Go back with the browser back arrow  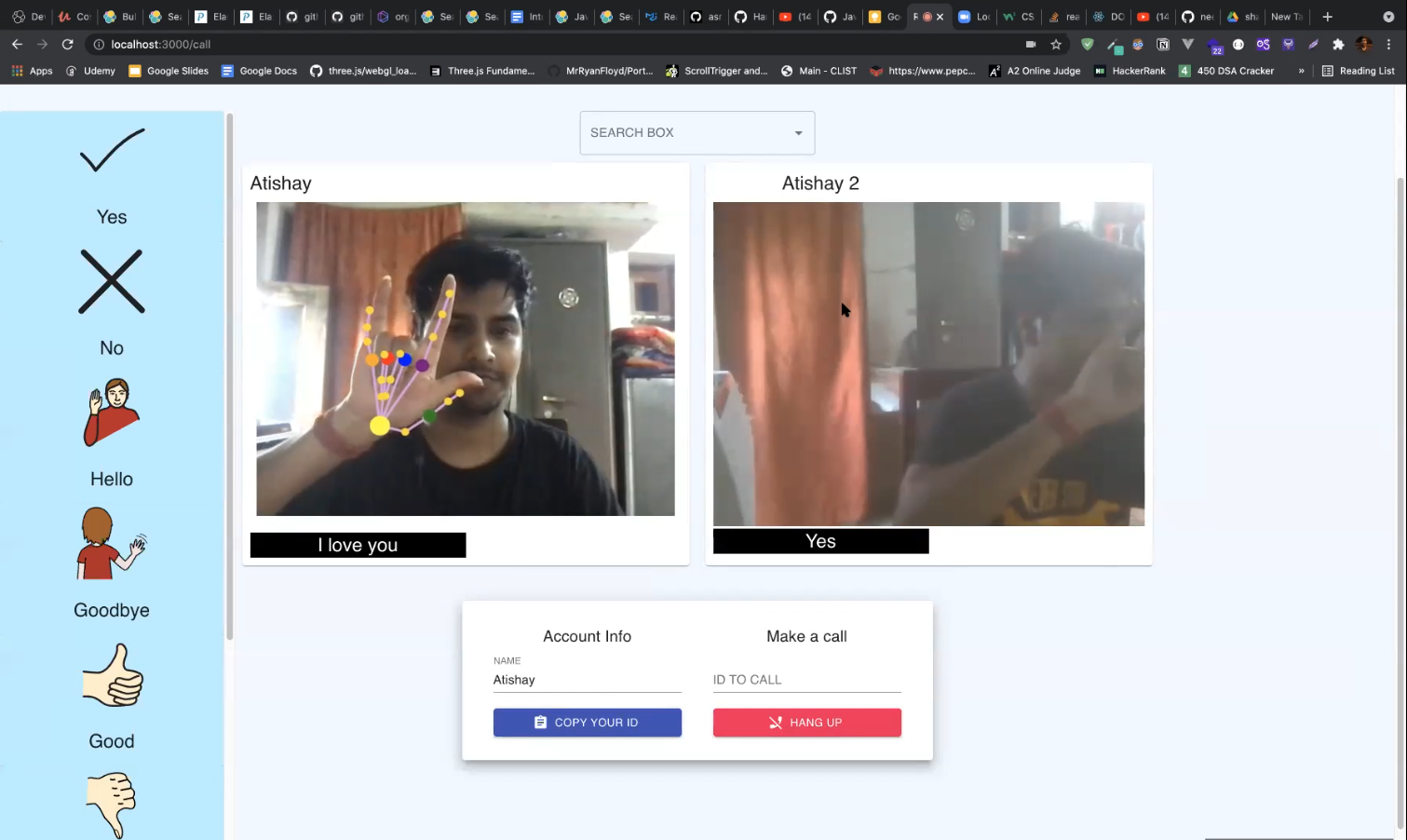17,44
